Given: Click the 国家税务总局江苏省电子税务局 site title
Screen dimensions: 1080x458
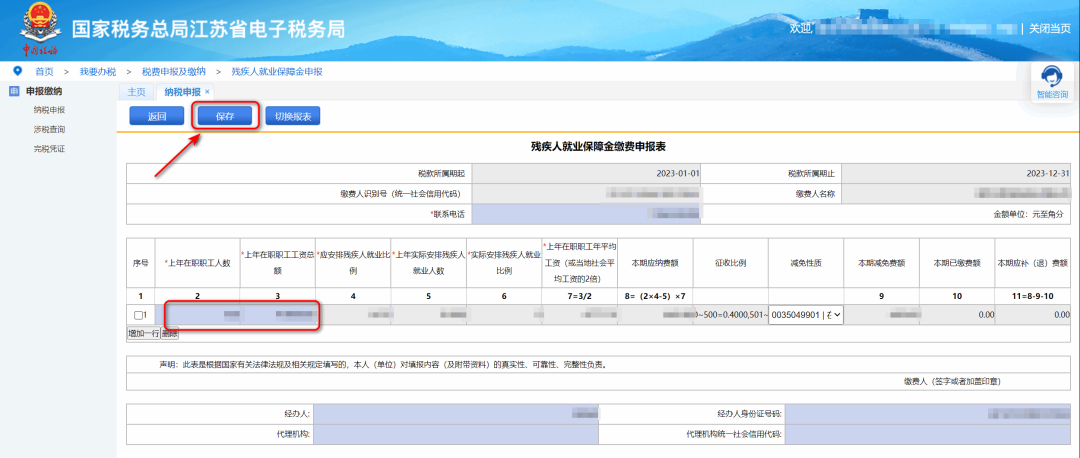Looking at the screenshot, I should (x=209, y=30).
